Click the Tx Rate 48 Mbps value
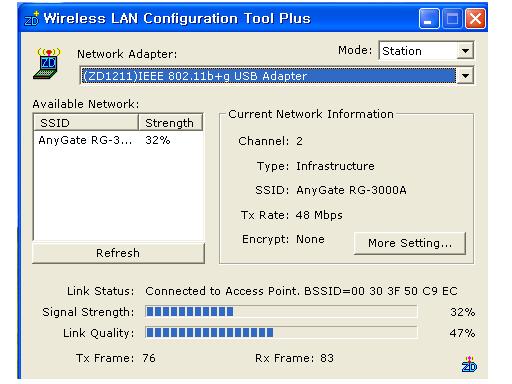This screenshot has width=512, height=384. coord(319,215)
